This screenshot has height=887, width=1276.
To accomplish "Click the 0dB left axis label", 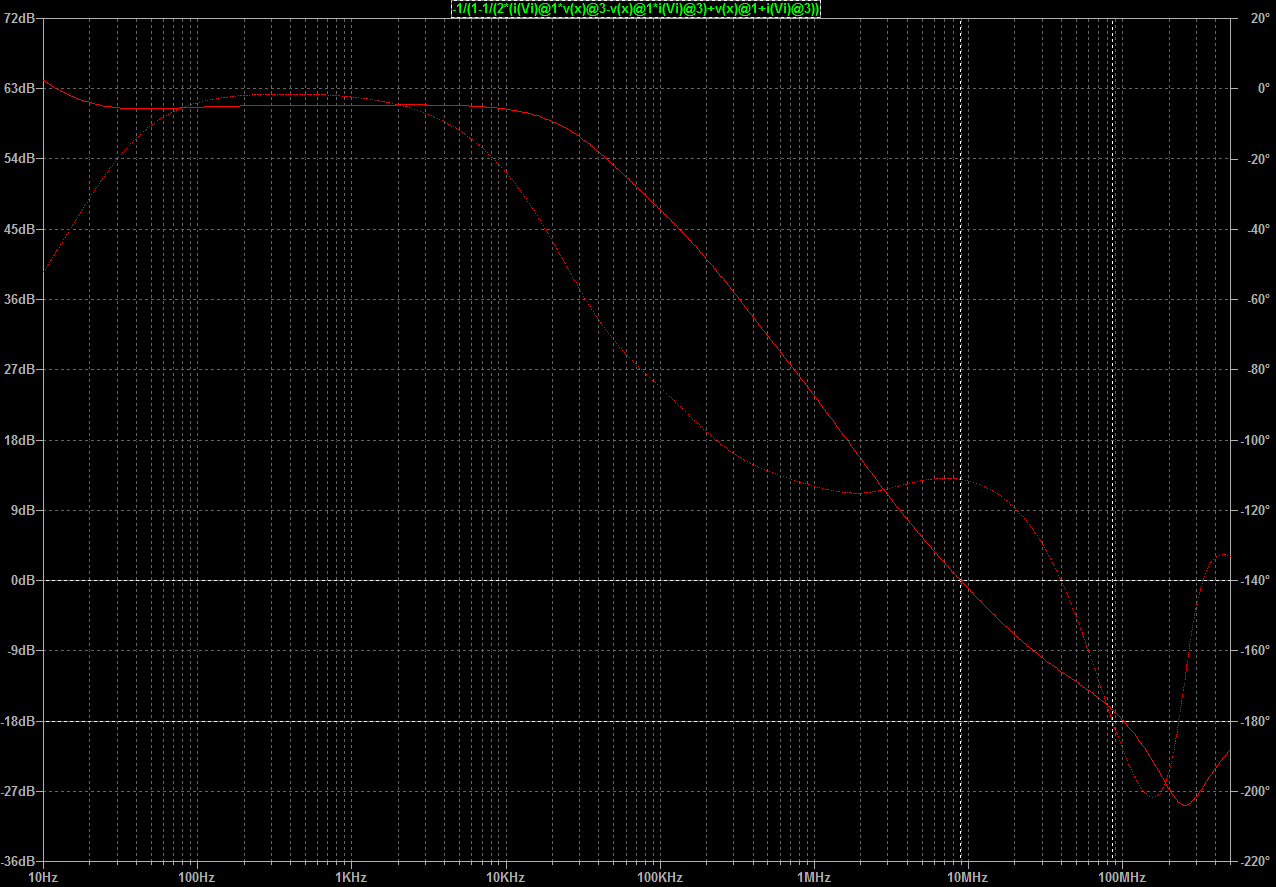I will [22, 580].
